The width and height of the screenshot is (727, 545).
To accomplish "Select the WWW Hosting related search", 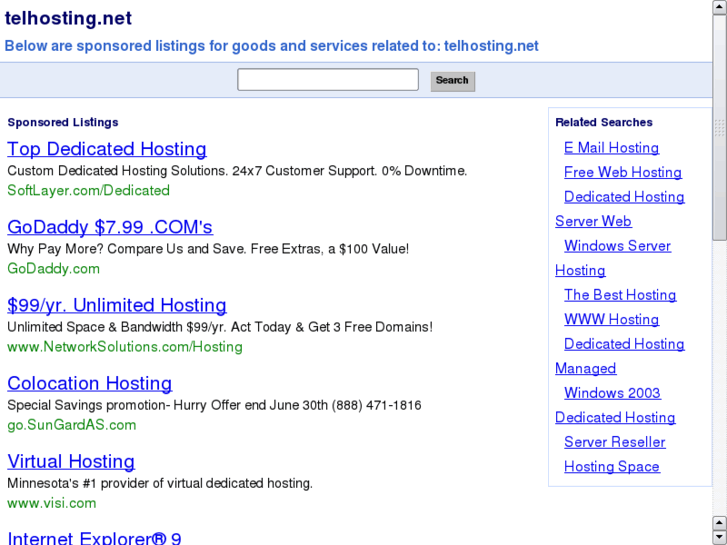I will click(611, 319).
